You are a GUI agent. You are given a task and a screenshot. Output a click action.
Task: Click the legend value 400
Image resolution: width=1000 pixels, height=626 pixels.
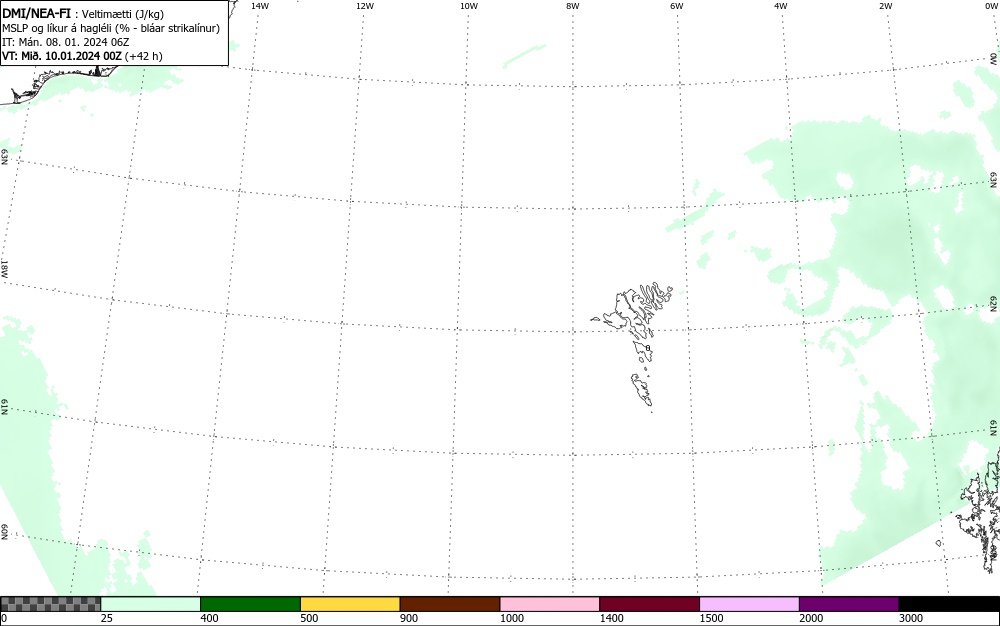point(209,618)
